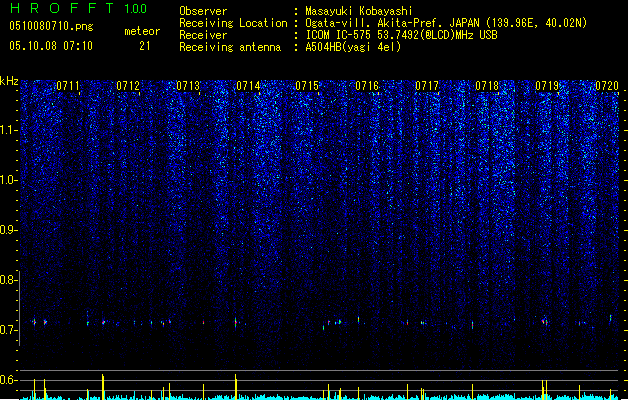Image resolution: width=629 pixels, height=400 pixels.
Task: Click location text Ogata-vill. Akita-Pref. JAPAN
Action: [x=394, y=23]
